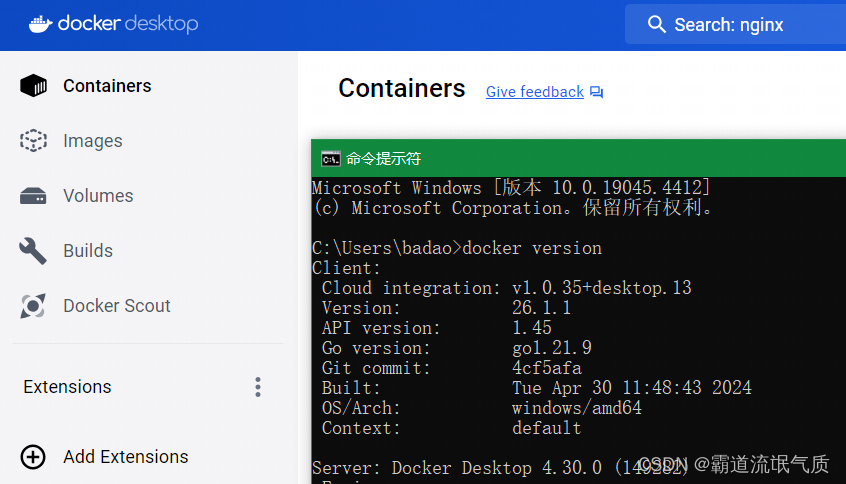Click the Builds wrench icon
This screenshot has height=484, width=846.
click(x=33, y=251)
